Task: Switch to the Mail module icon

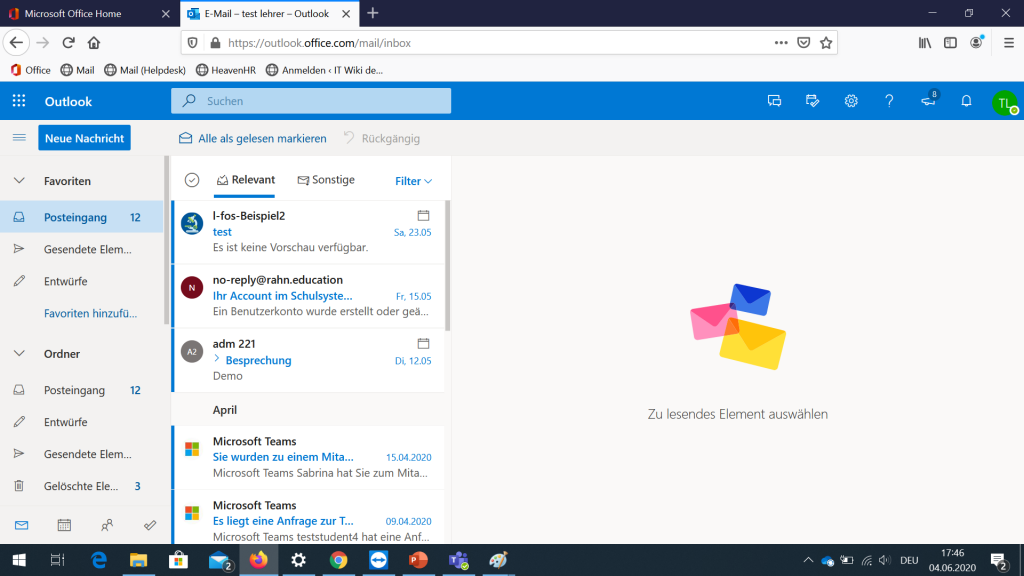Action: tap(22, 525)
